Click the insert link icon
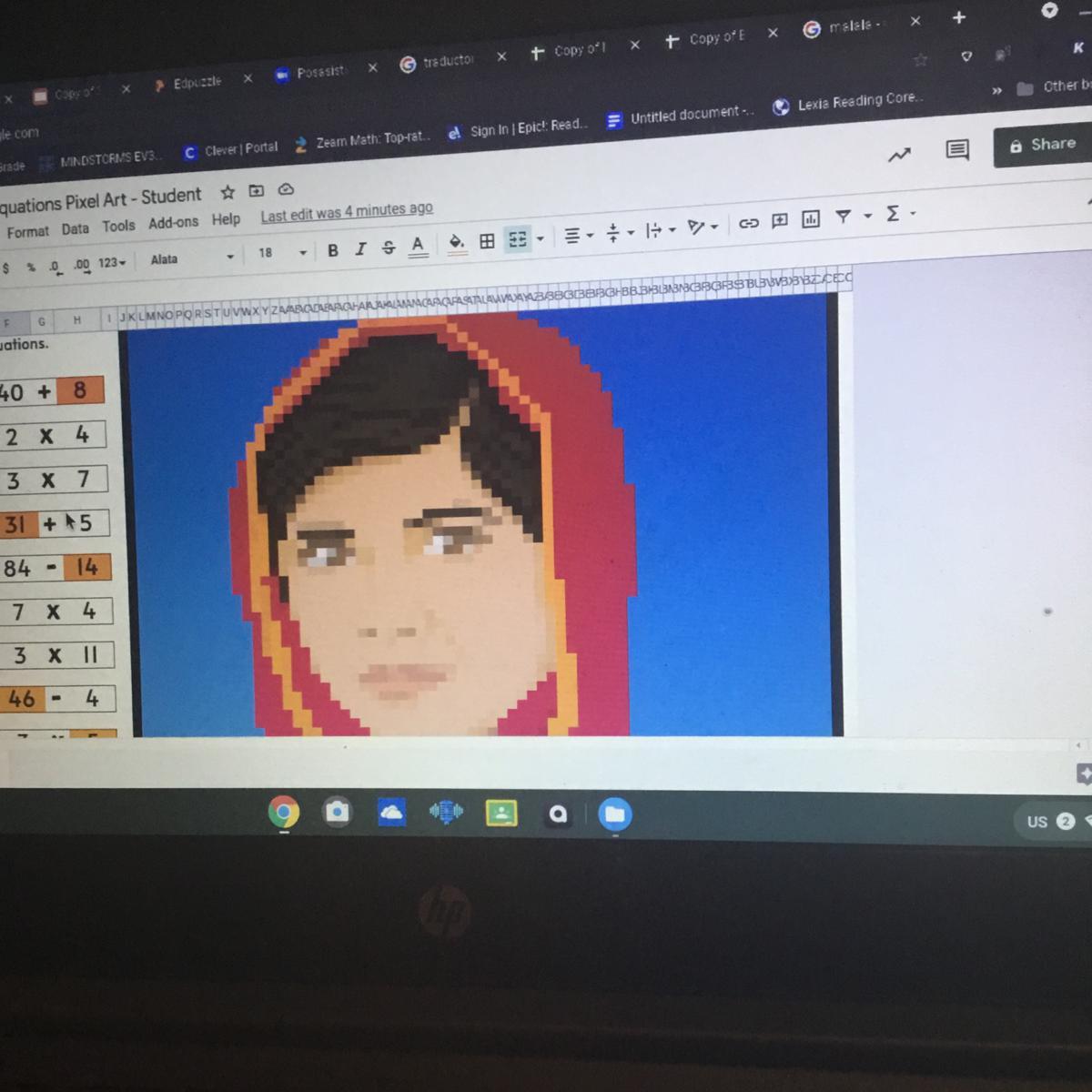 [748, 223]
